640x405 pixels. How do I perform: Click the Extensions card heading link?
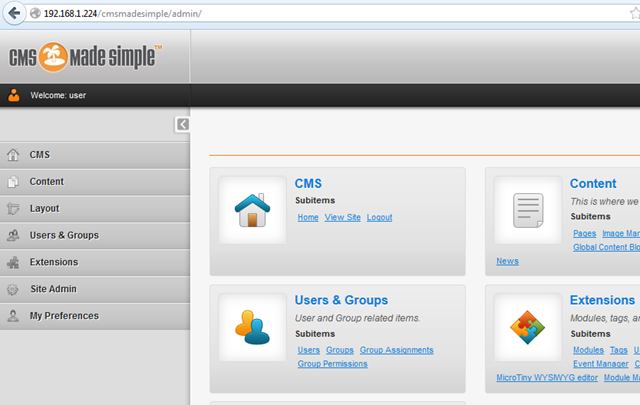[602, 300]
